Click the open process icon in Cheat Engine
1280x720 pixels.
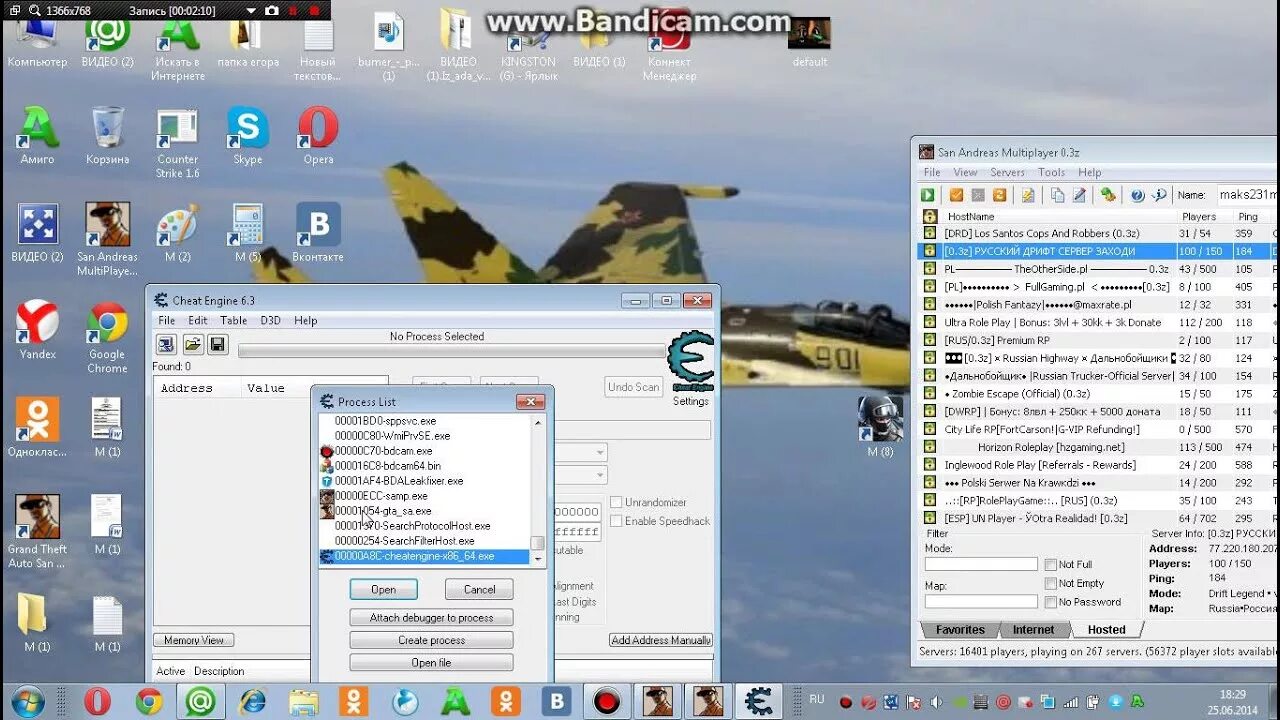(x=167, y=345)
